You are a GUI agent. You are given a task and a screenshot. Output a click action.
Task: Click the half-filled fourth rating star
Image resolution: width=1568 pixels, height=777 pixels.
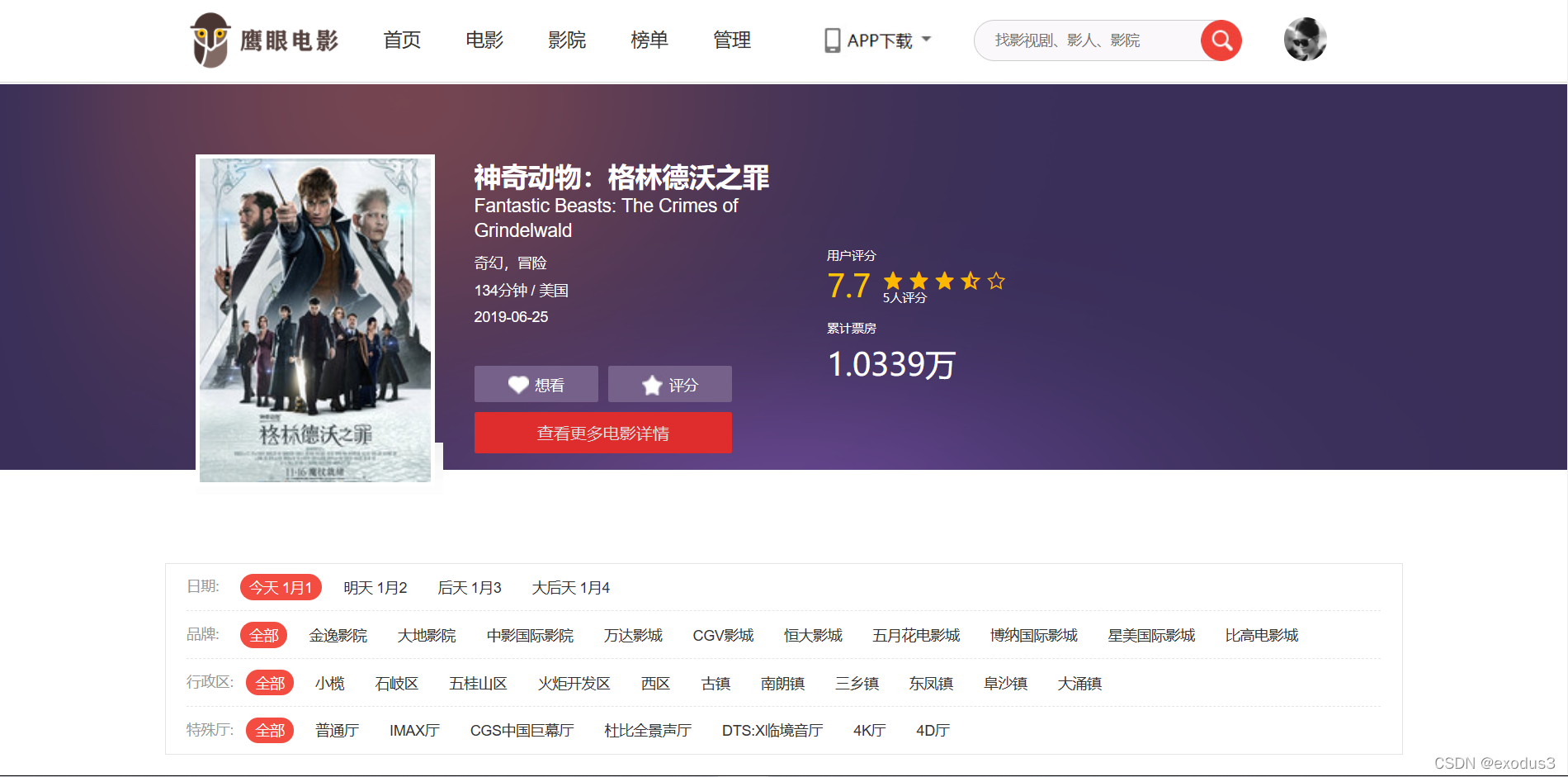(x=971, y=282)
